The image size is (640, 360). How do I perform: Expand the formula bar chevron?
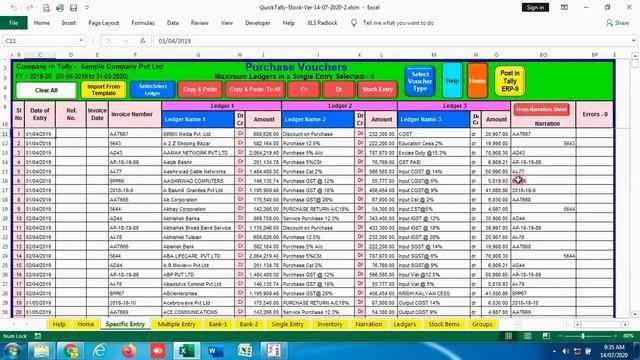(633, 41)
